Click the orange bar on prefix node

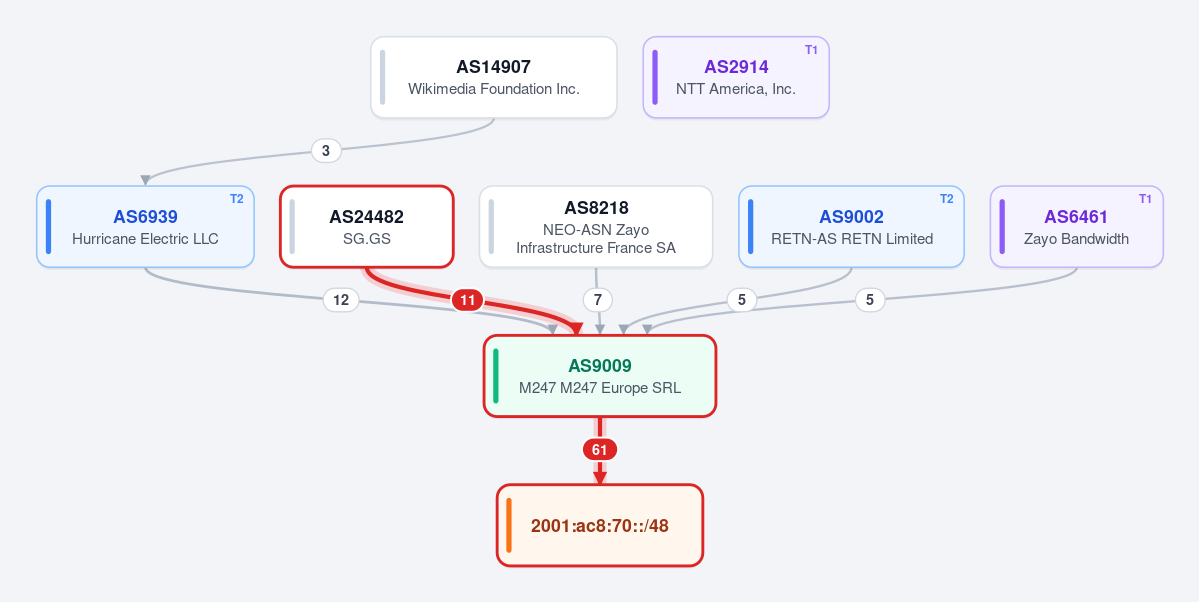[509, 526]
